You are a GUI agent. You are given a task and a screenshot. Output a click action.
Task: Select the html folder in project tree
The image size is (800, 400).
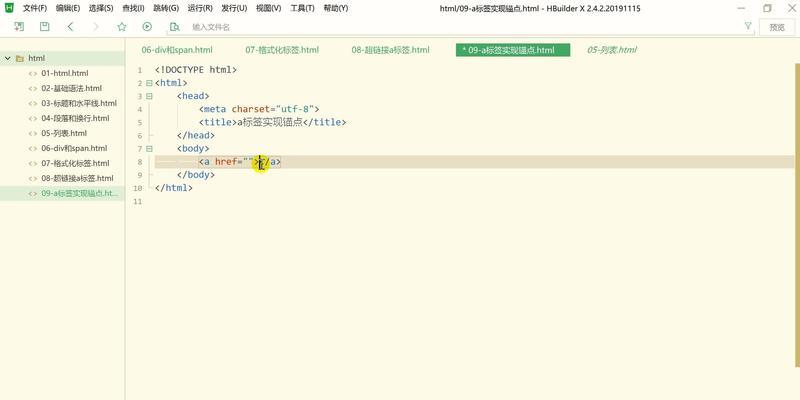coord(62,59)
